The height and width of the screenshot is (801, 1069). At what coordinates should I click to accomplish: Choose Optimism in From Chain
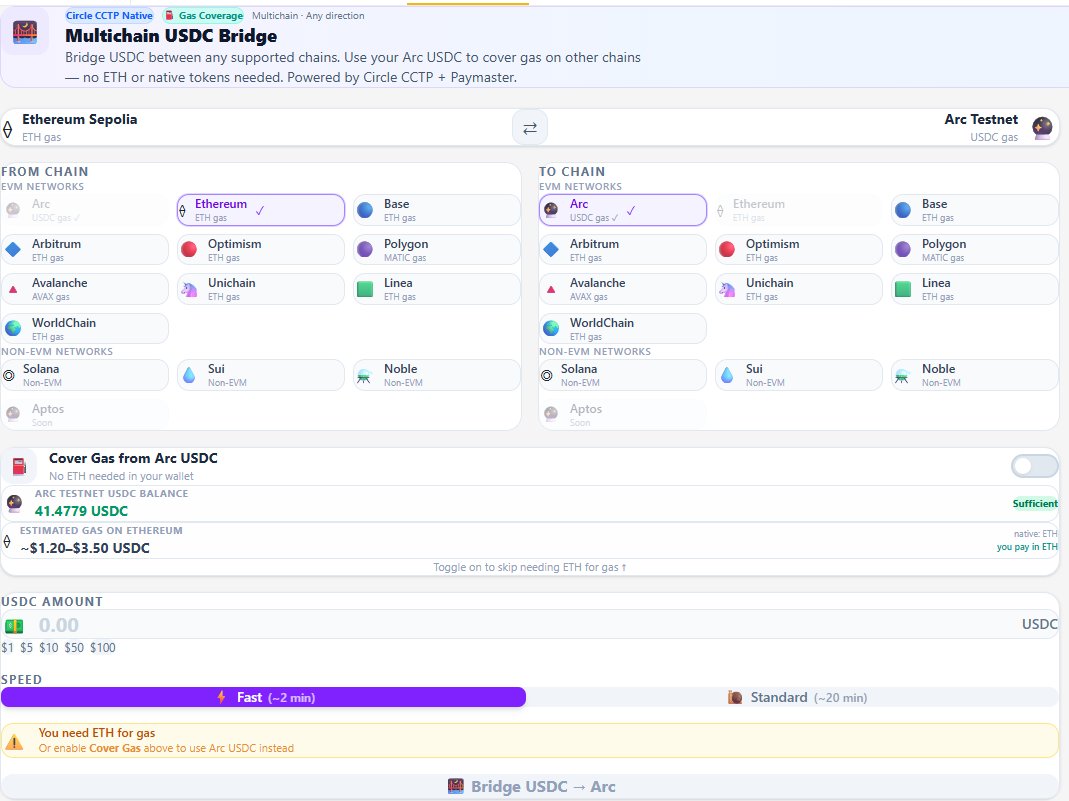(261, 250)
